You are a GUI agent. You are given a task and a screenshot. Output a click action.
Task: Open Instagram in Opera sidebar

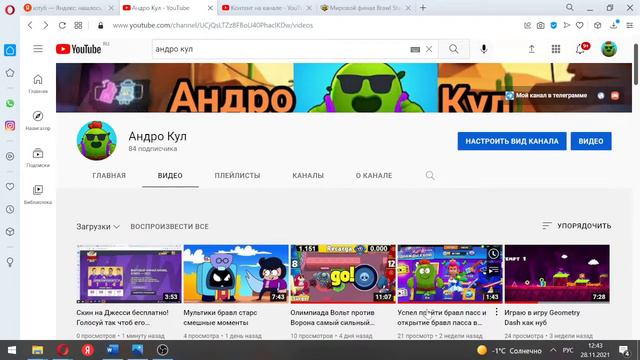[10, 126]
